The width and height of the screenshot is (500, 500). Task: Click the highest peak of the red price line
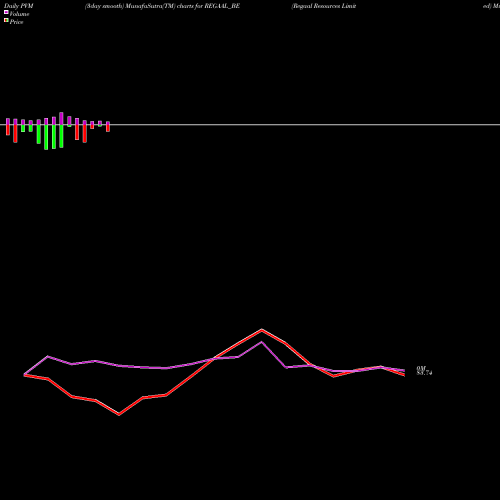click(x=262, y=330)
